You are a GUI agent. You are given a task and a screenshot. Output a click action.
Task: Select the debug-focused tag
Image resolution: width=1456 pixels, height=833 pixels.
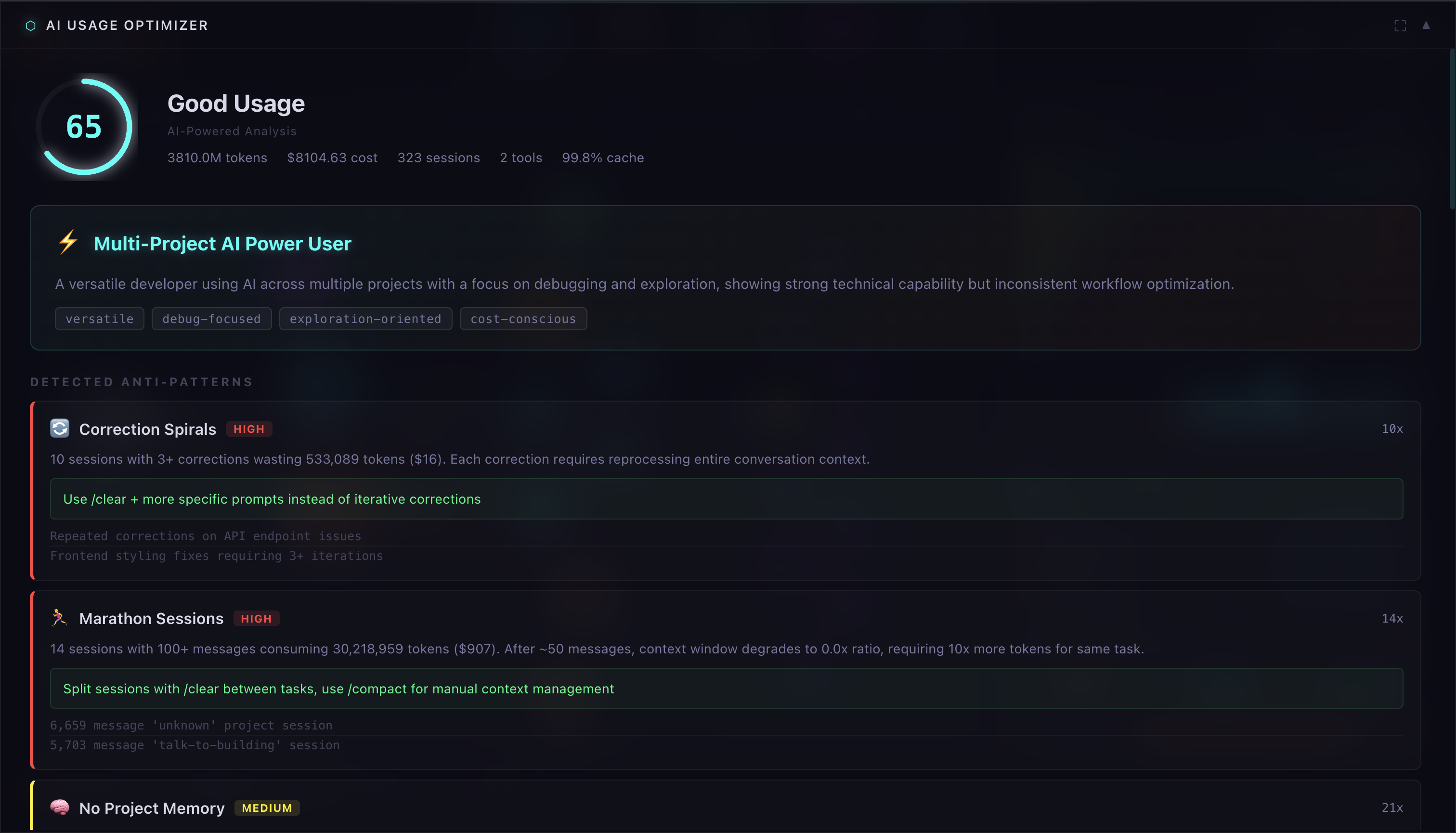pos(211,319)
